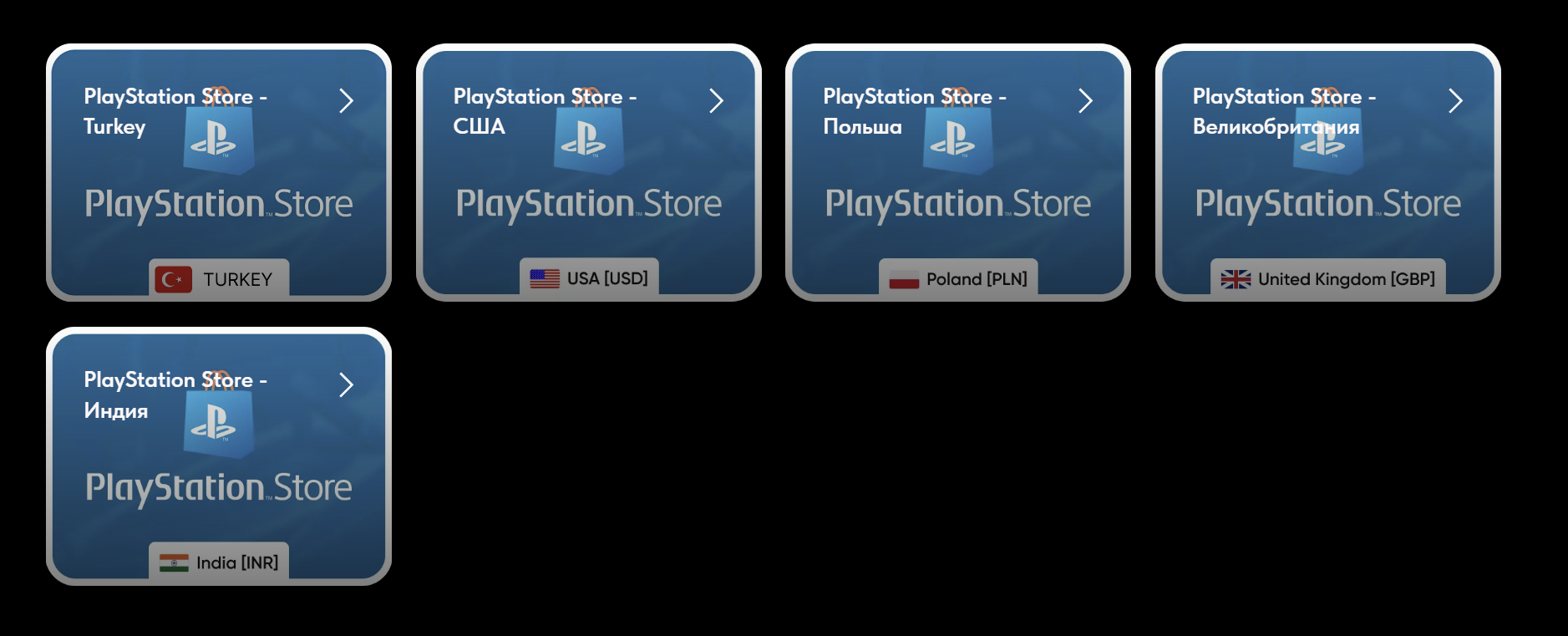Click the Poland flag icon
The width and height of the screenshot is (1568, 636).
click(x=904, y=279)
